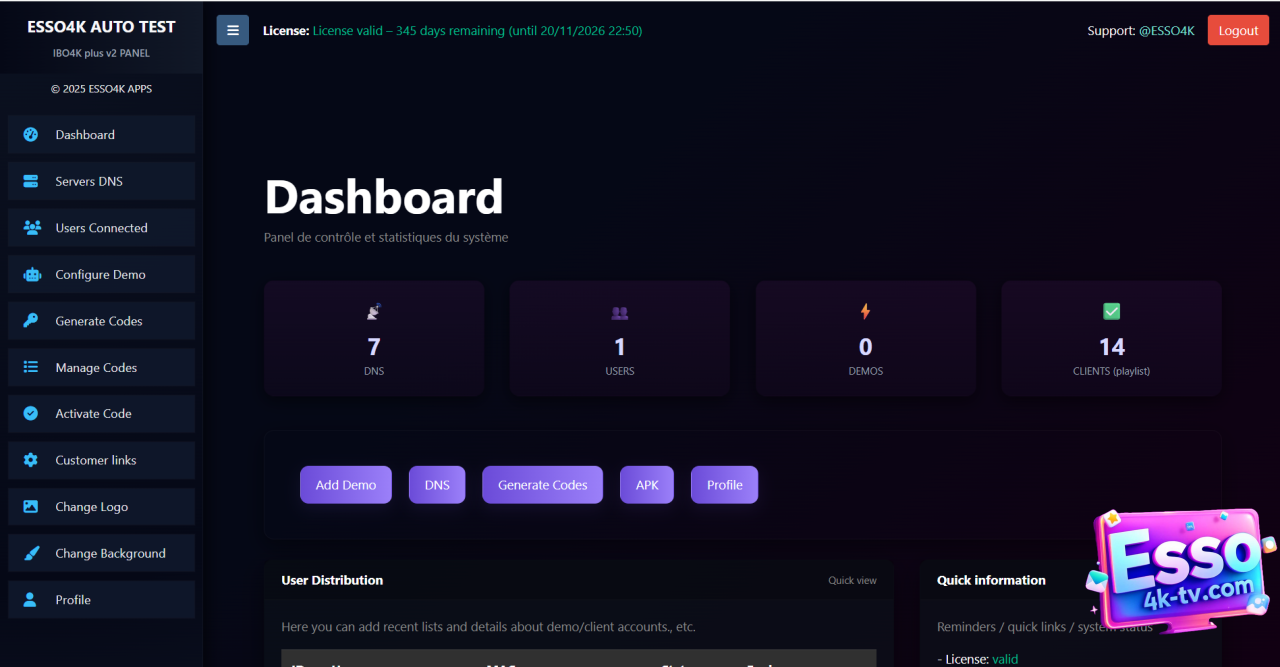
Task: Click the Generate Codes key icon
Action: 31,321
